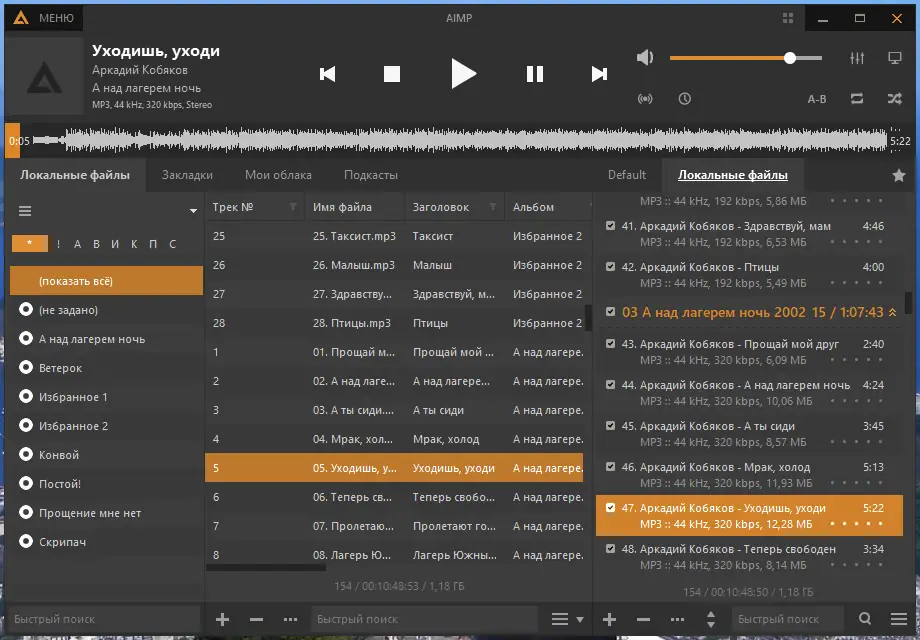This screenshot has width=920, height=640.
Task: Uncheck track 47 Уходишь, уходи
Action: point(610,508)
